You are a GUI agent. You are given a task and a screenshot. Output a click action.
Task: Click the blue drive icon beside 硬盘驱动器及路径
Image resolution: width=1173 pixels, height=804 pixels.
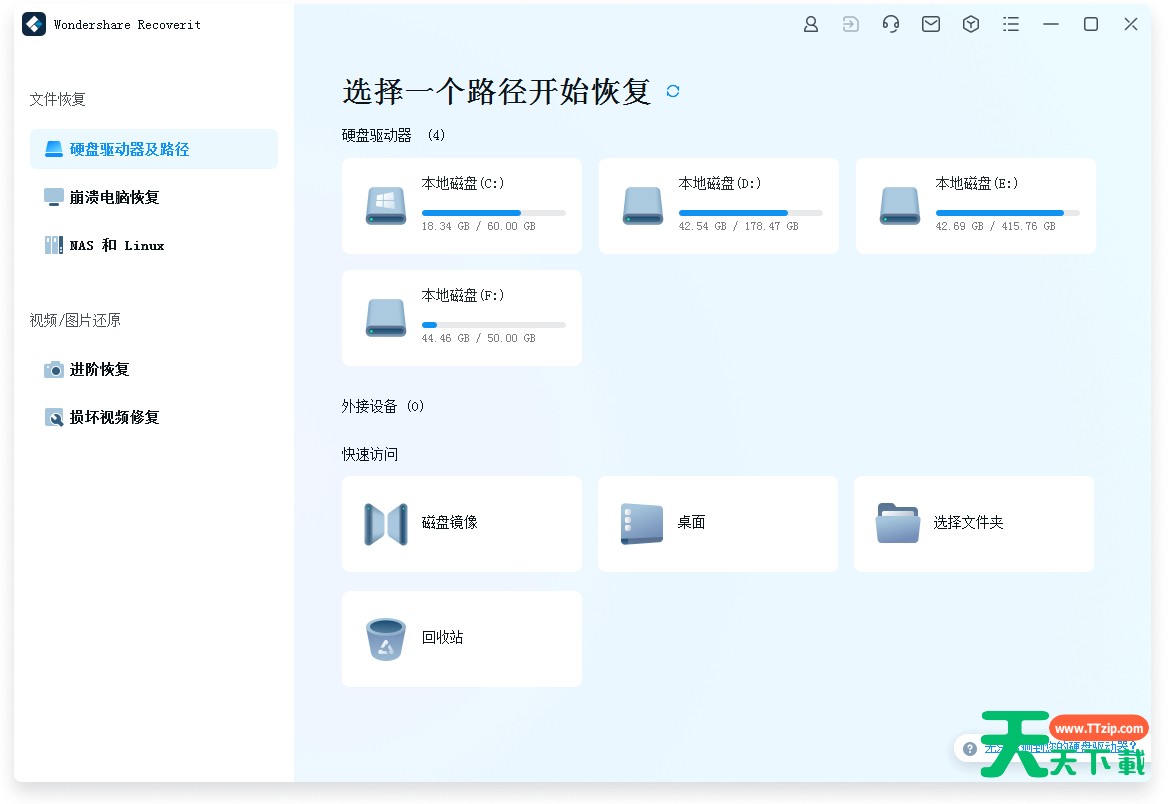(x=54, y=149)
